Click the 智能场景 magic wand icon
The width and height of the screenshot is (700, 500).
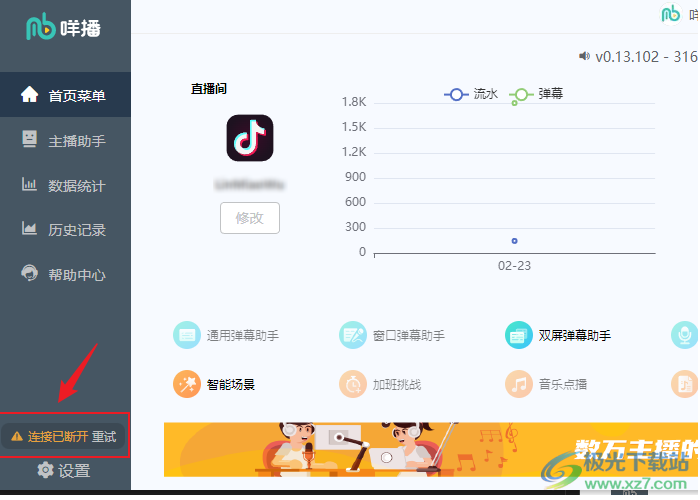point(187,384)
